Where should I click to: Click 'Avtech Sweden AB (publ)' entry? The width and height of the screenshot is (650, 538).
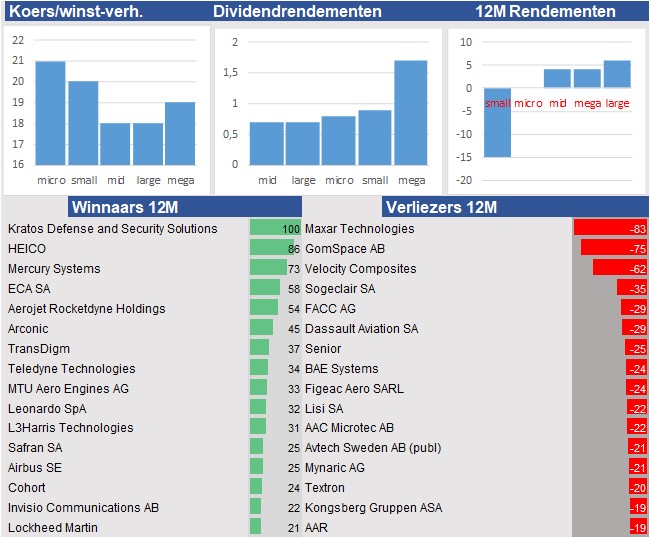point(373,448)
